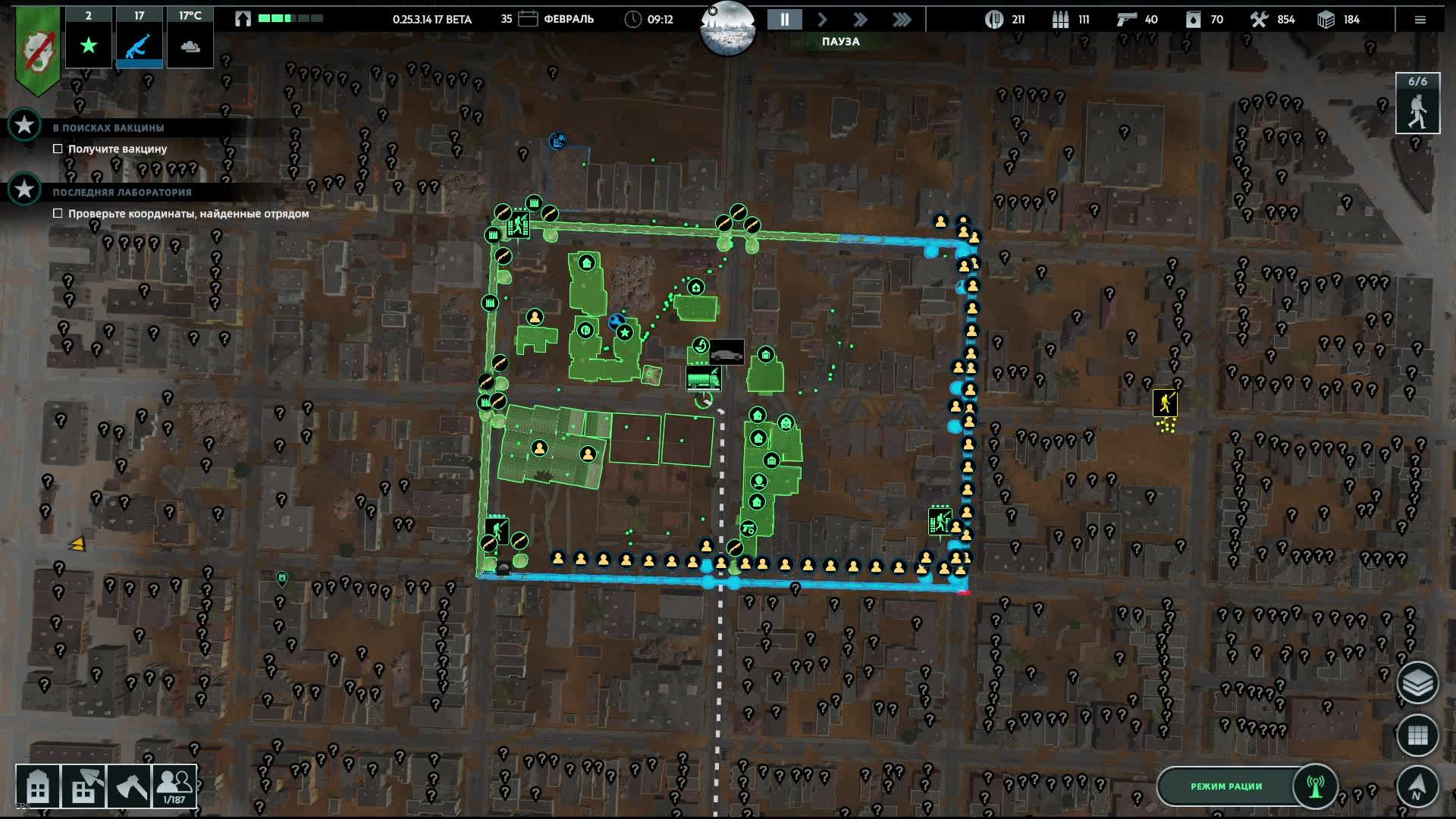Open the hamburger main menu

1420,20
